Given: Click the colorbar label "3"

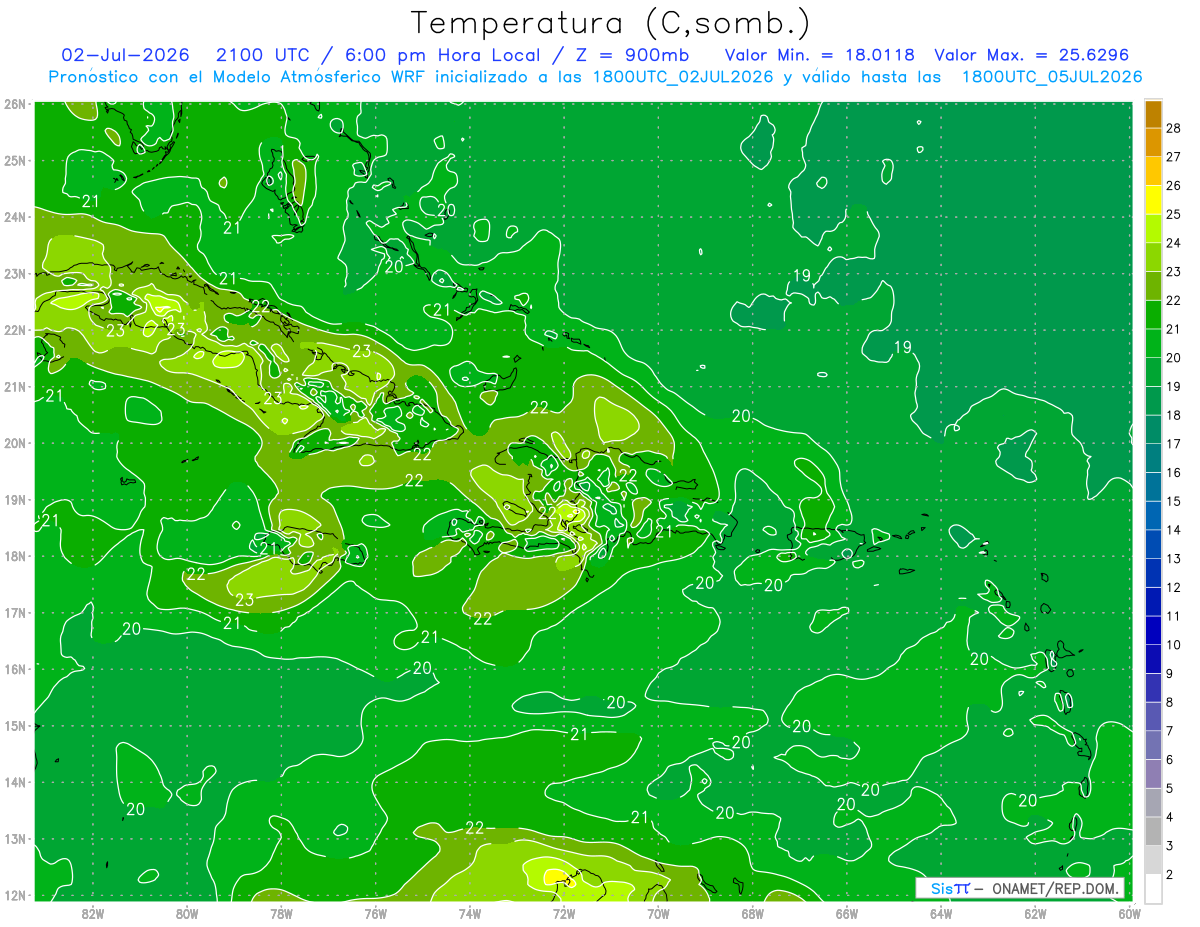Looking at the screenshot, I should coord(1170,846).
